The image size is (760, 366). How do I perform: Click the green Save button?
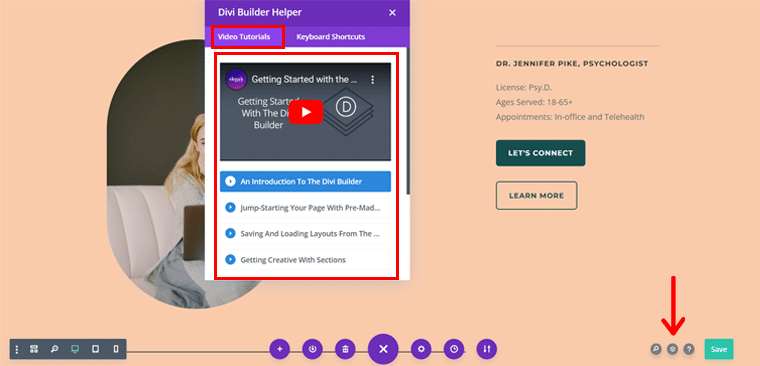click(719, 349)
